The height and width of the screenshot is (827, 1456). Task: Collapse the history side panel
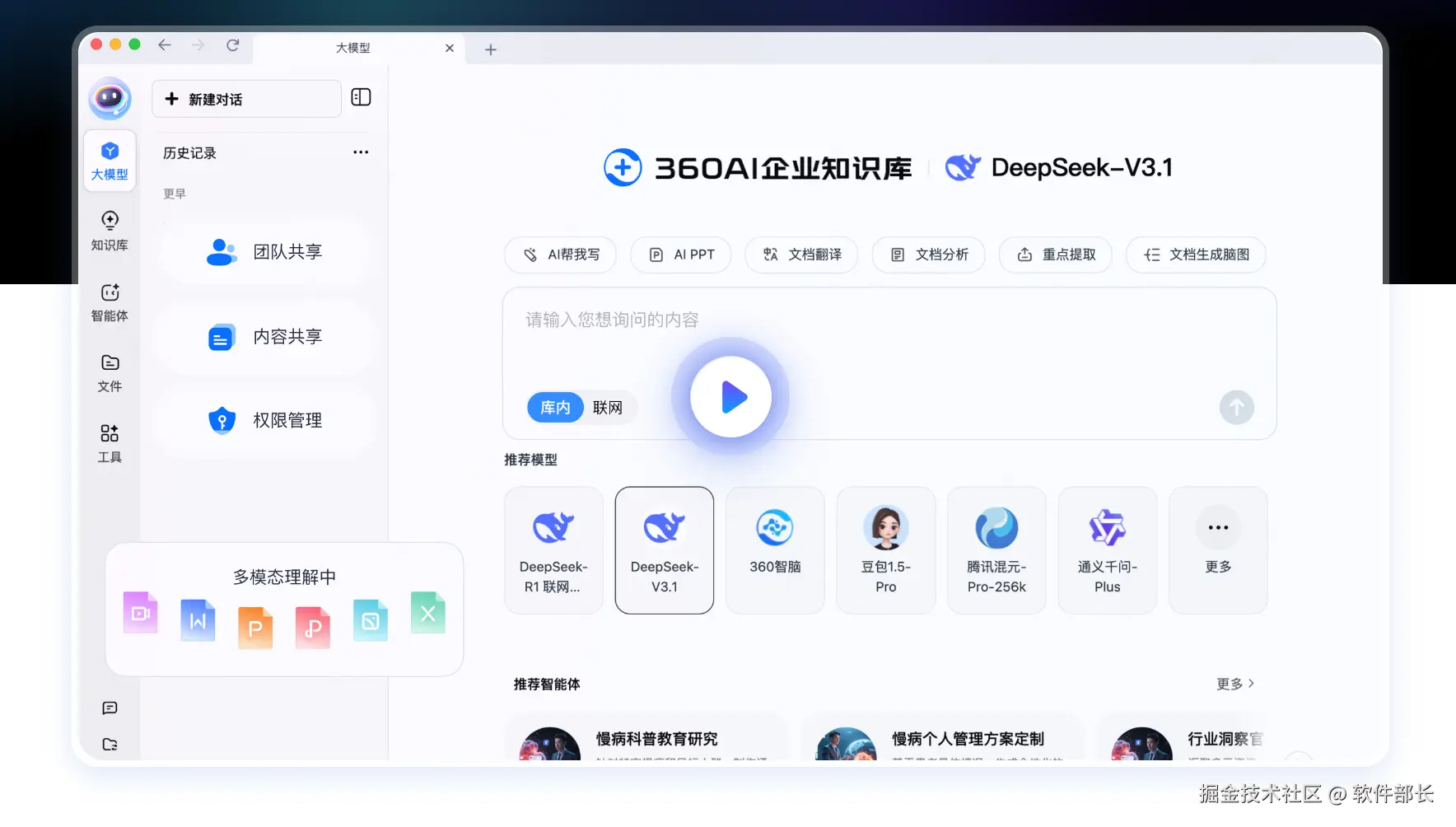pos(361,97)
